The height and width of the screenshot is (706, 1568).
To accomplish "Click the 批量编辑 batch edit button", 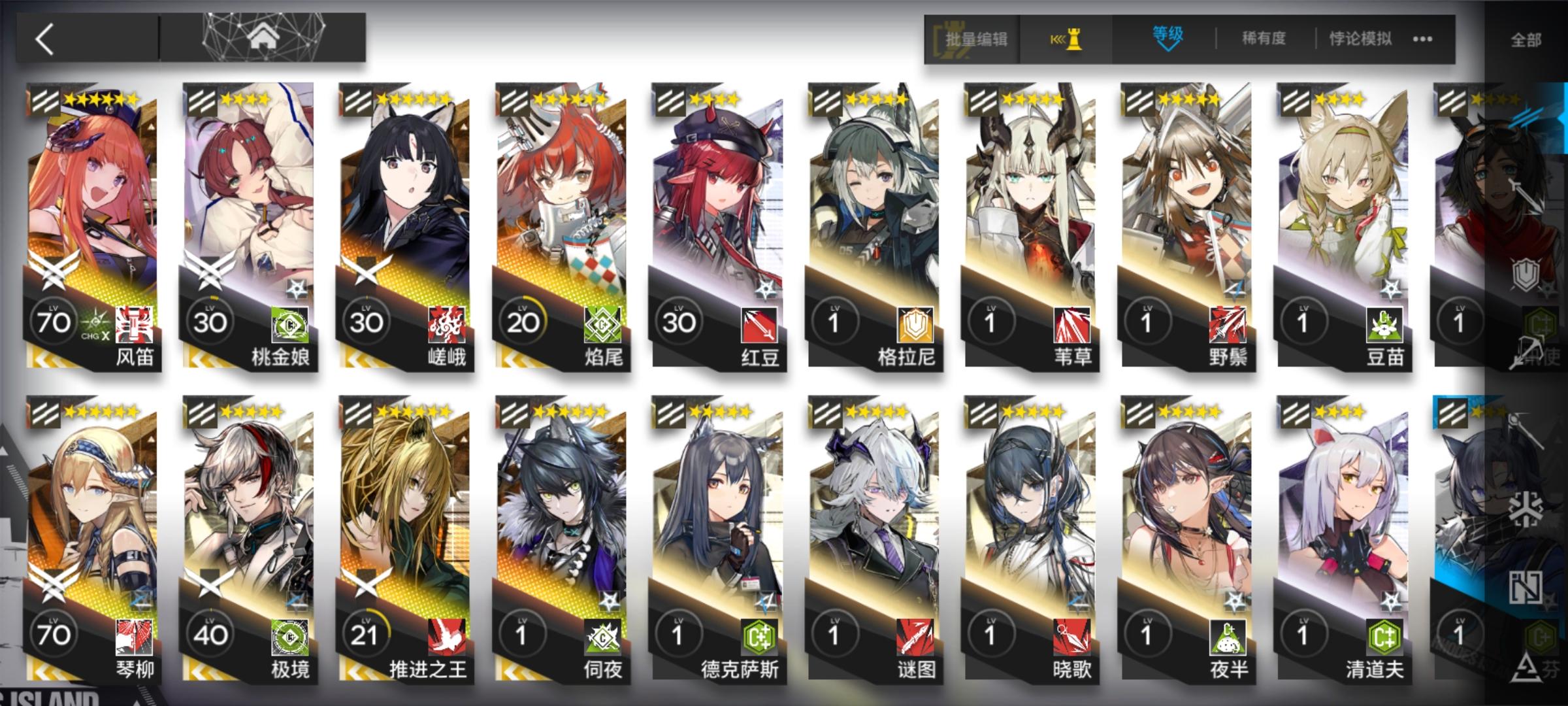I will (975, 39).
